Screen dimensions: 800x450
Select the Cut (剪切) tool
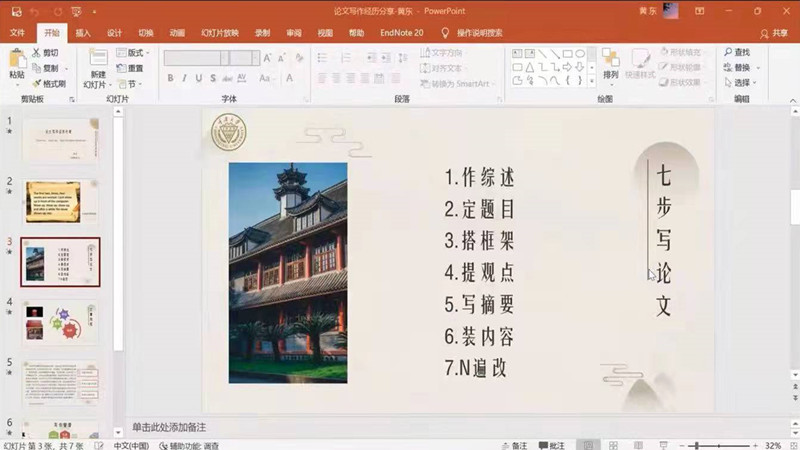(44, 52)
